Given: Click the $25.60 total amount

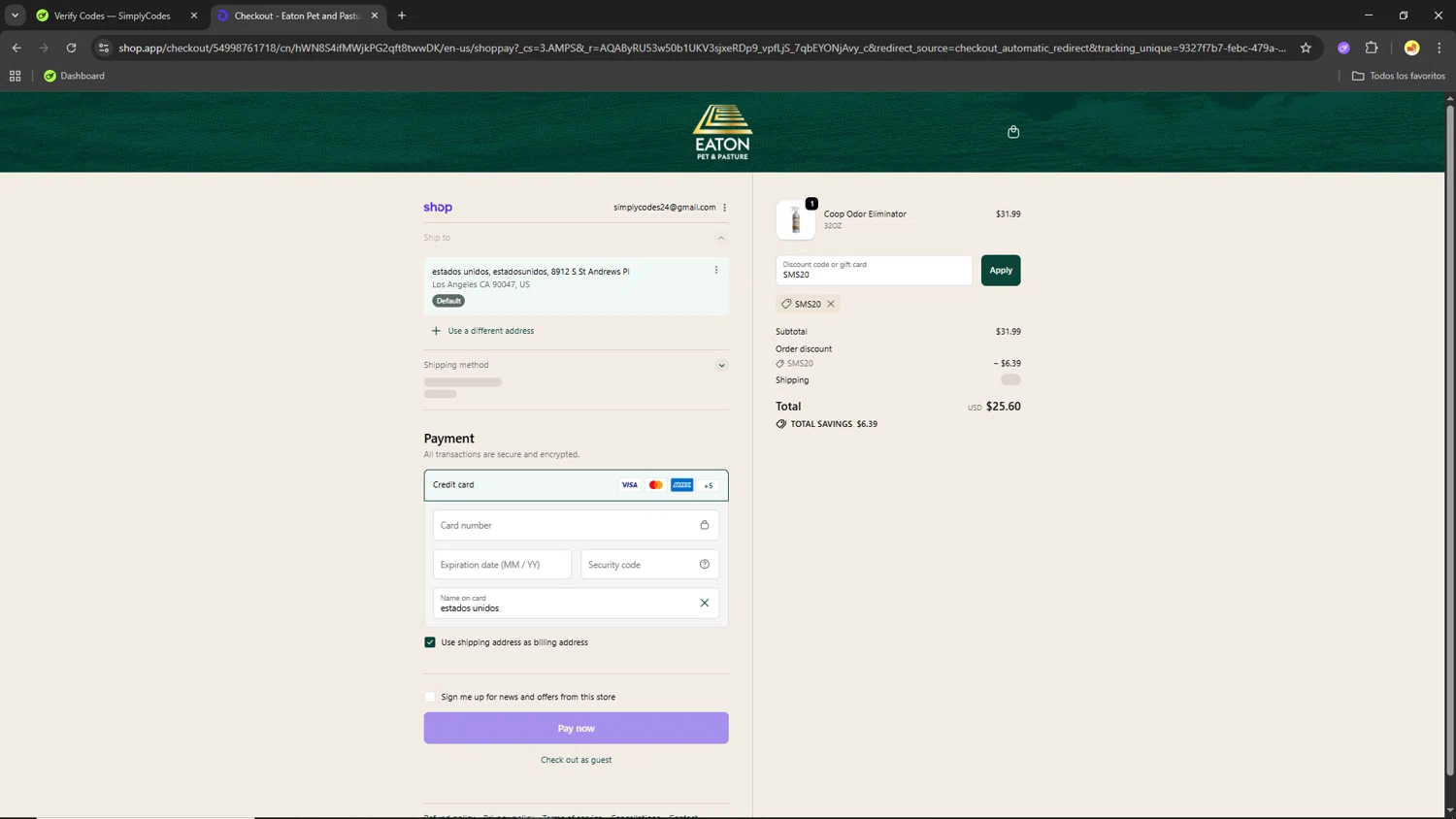Looking at the screenshot, I should (x=1003, y=407).
